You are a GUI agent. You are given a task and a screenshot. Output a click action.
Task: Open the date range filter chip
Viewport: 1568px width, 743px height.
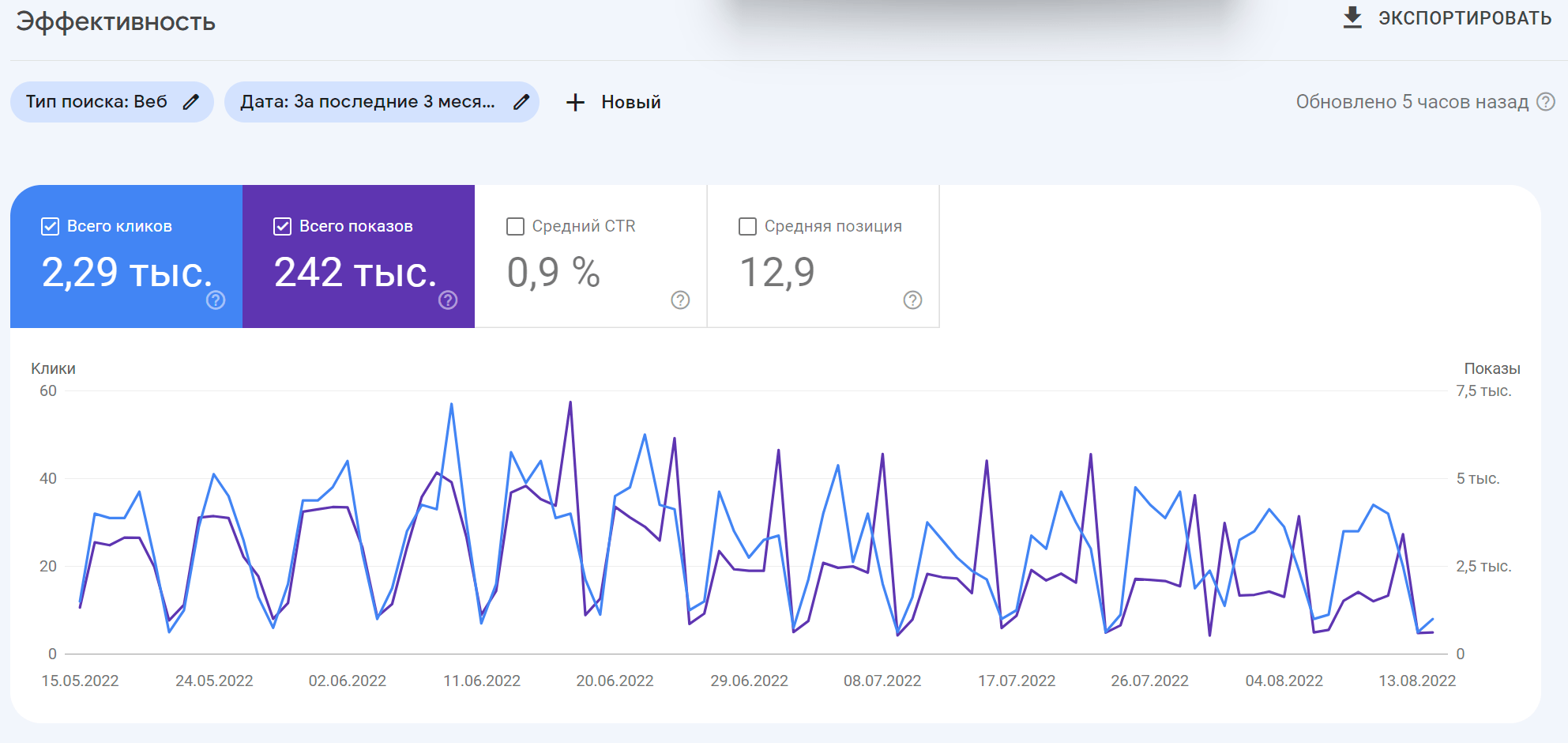(x=368, y=102)
